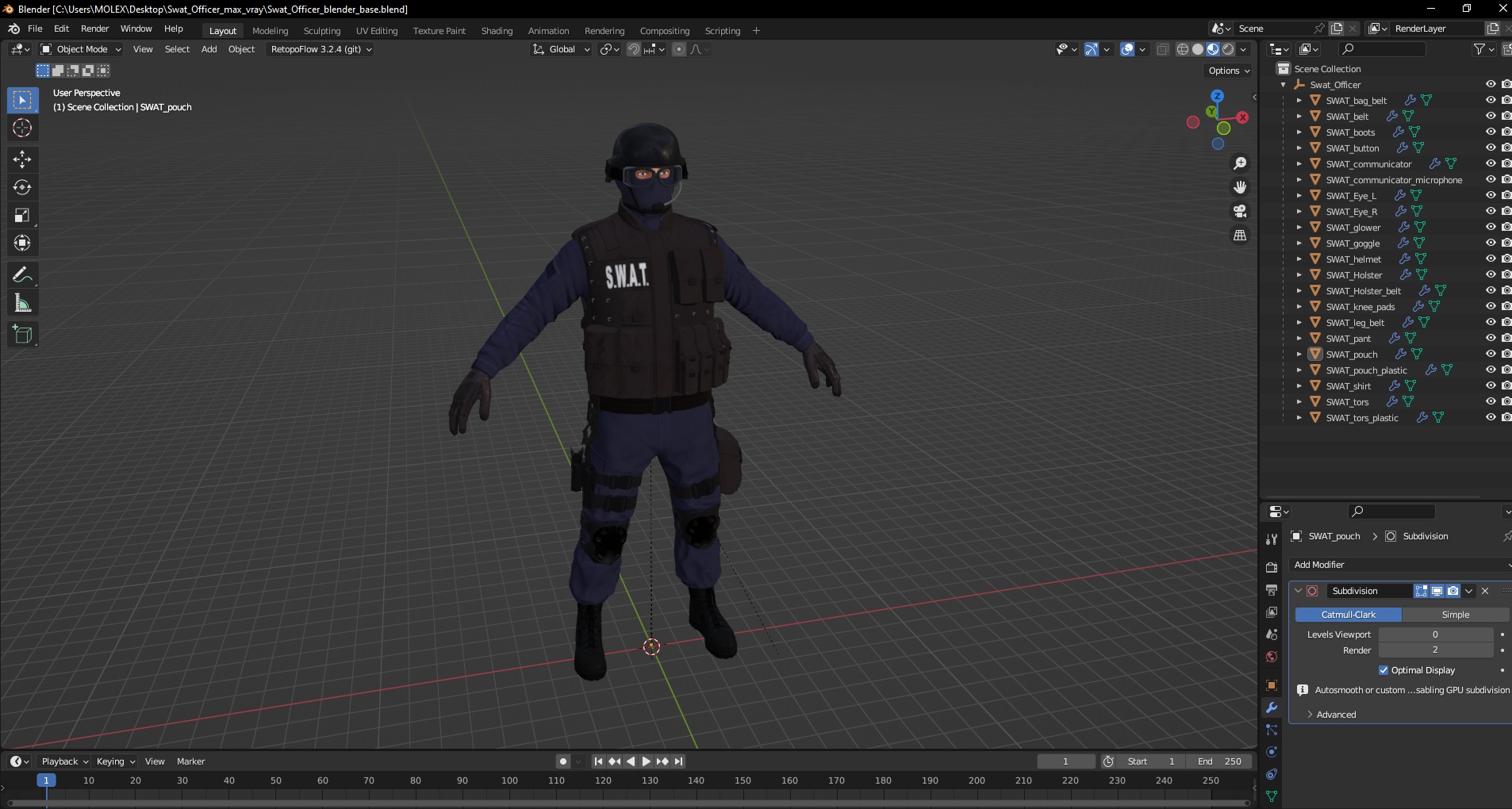Activate the Select Box tool
1512x809 pixels.
click(22, 100)
